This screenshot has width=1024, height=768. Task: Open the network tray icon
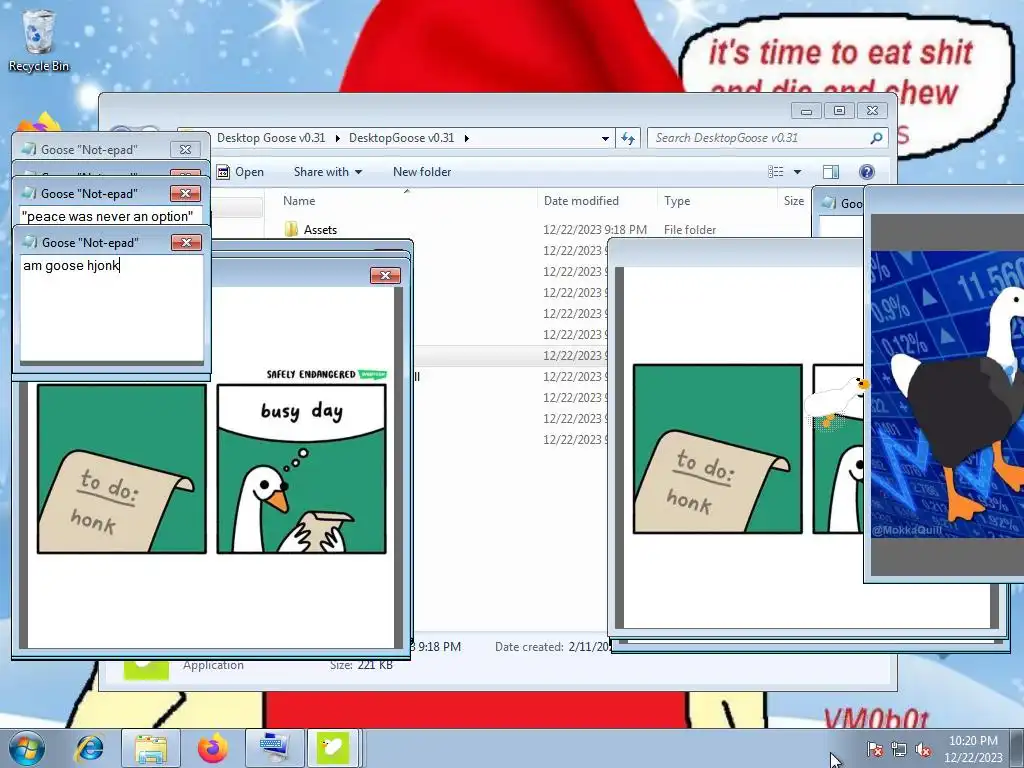click(x=899, y=749)
